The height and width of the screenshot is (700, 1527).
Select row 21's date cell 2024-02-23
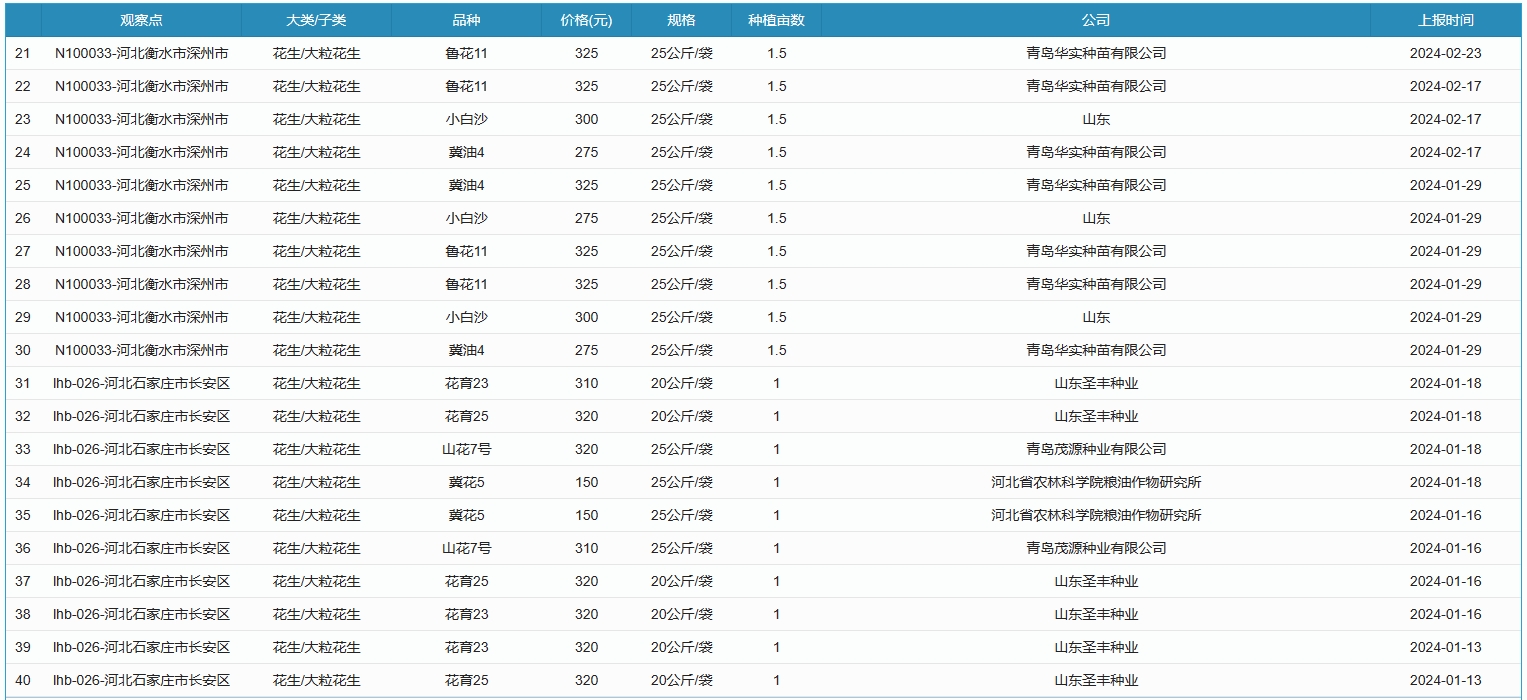coord(1445,53)
